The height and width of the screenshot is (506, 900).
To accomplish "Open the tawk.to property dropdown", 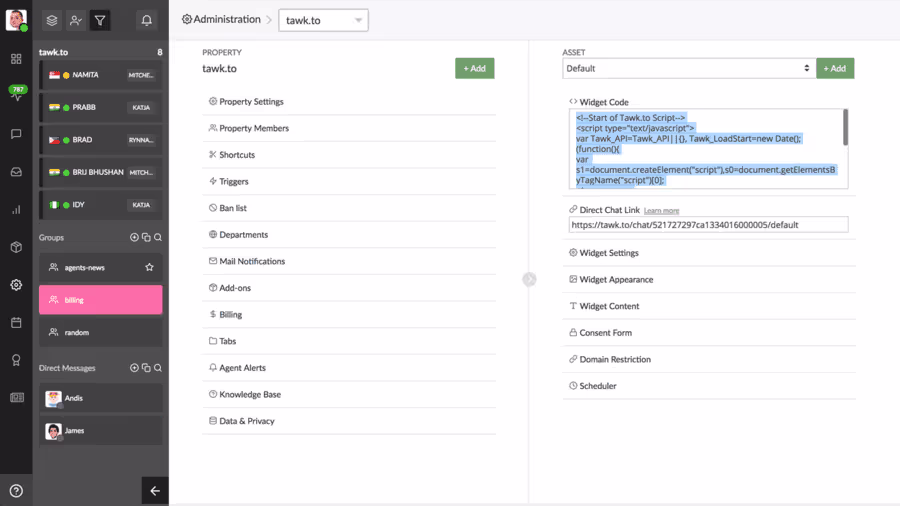I will pos(323,21).
